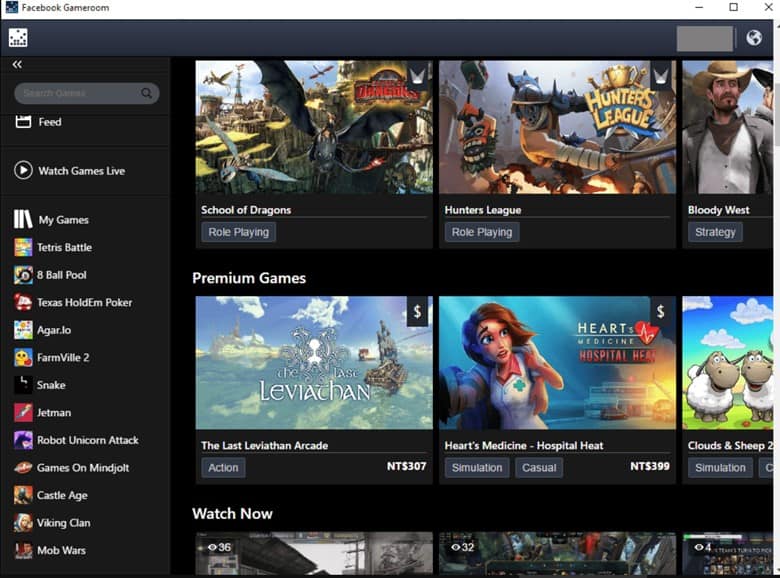Open the Gameroom dice home icon

coord(18,38)
